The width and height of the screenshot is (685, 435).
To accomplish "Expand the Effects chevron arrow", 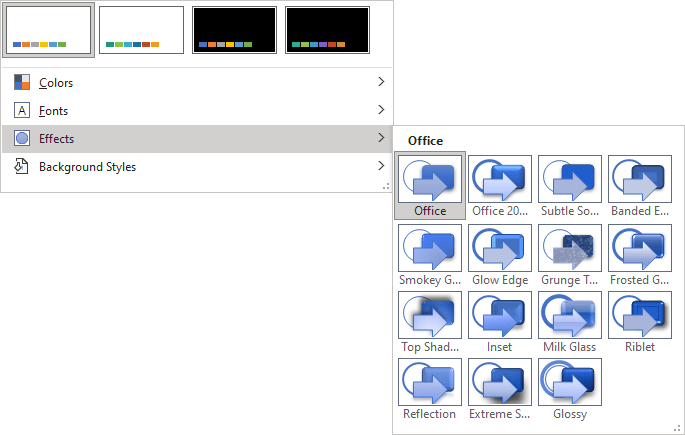I will (381, 138).
